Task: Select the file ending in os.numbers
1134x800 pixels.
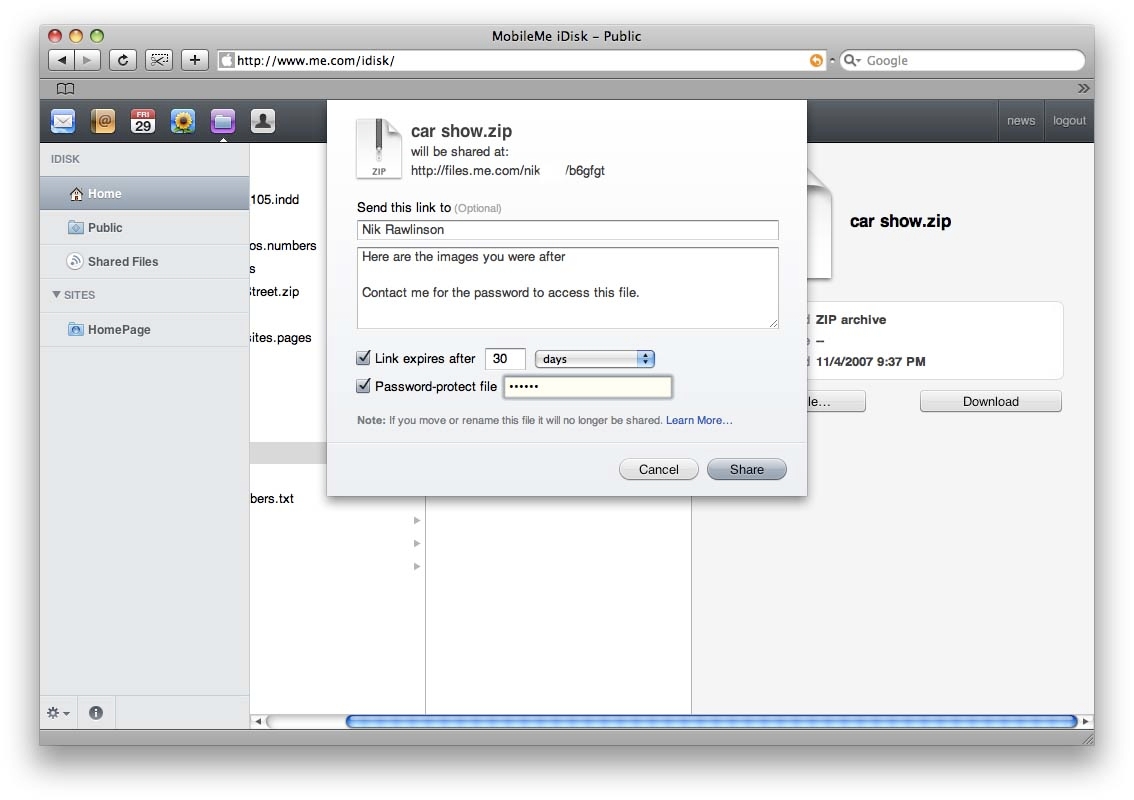Action: click(284, 246)
